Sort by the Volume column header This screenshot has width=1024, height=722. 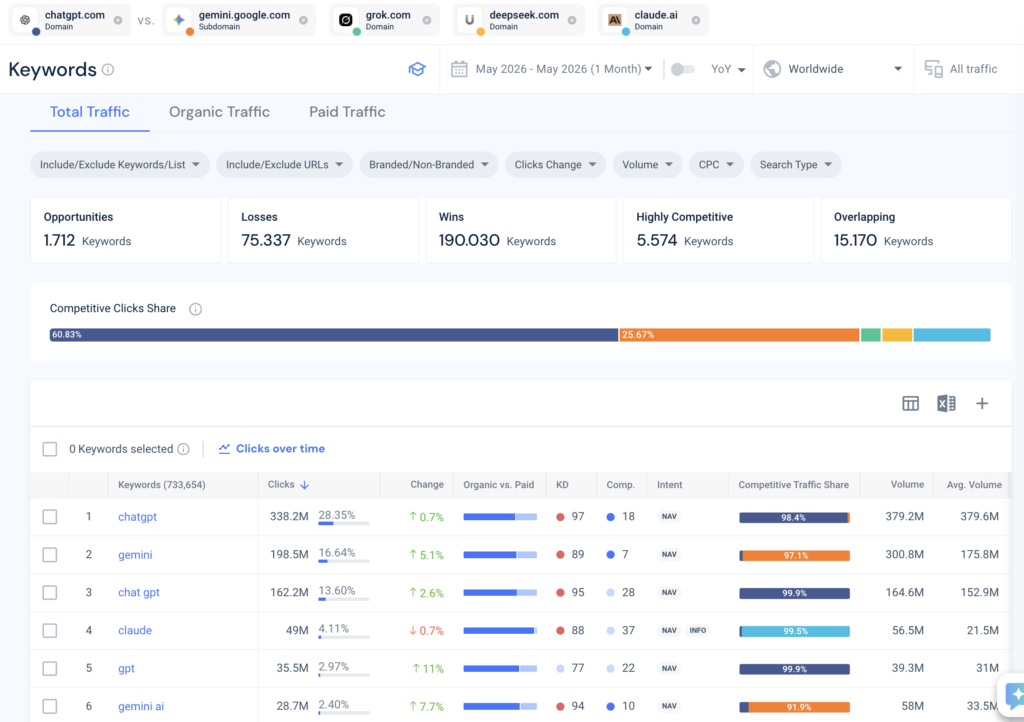click(907, 484)
